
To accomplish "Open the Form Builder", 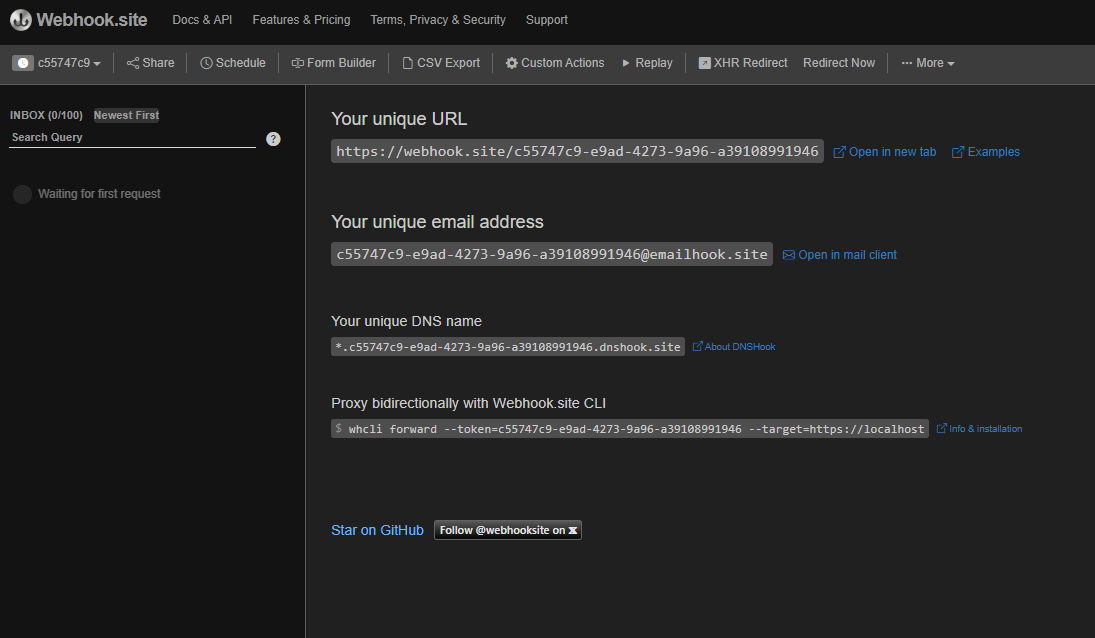I will coord(333,63).
